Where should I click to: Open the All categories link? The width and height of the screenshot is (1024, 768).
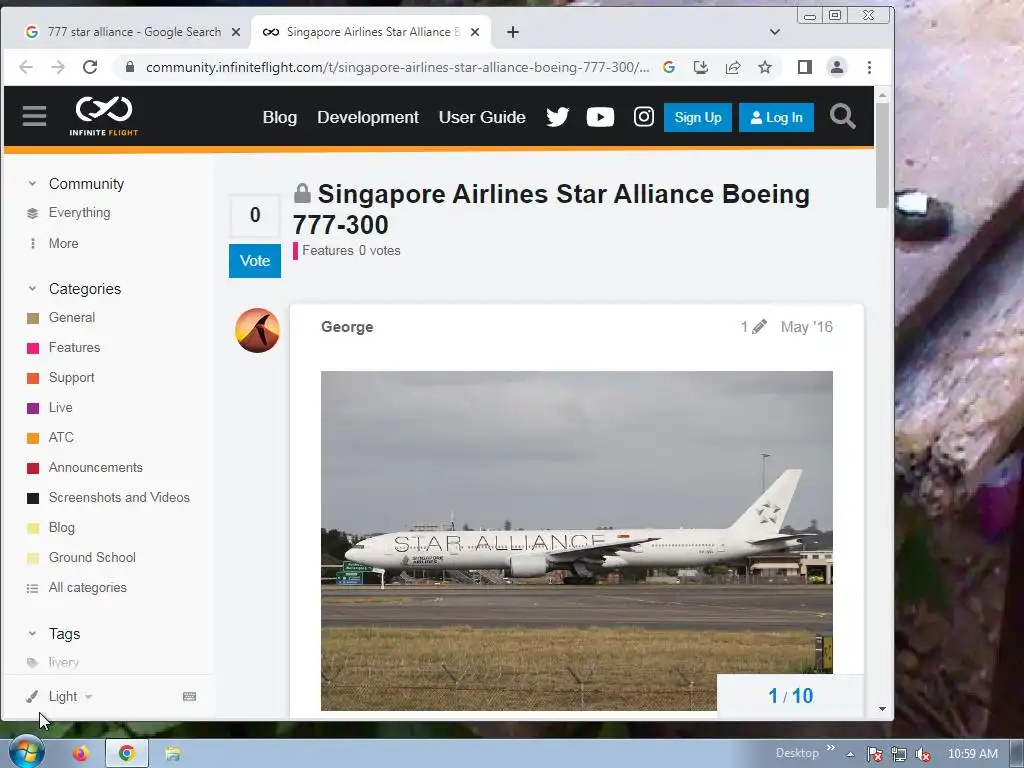coord(88,588)
